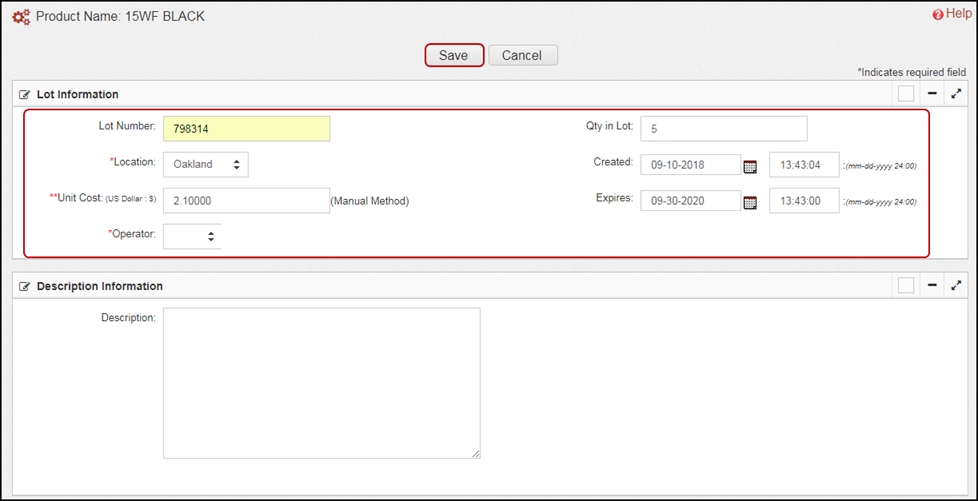This screenshot has width=978, height=501.
Task: Click the Expires date field 09-30-2020
Action: (x=690, y=200)
